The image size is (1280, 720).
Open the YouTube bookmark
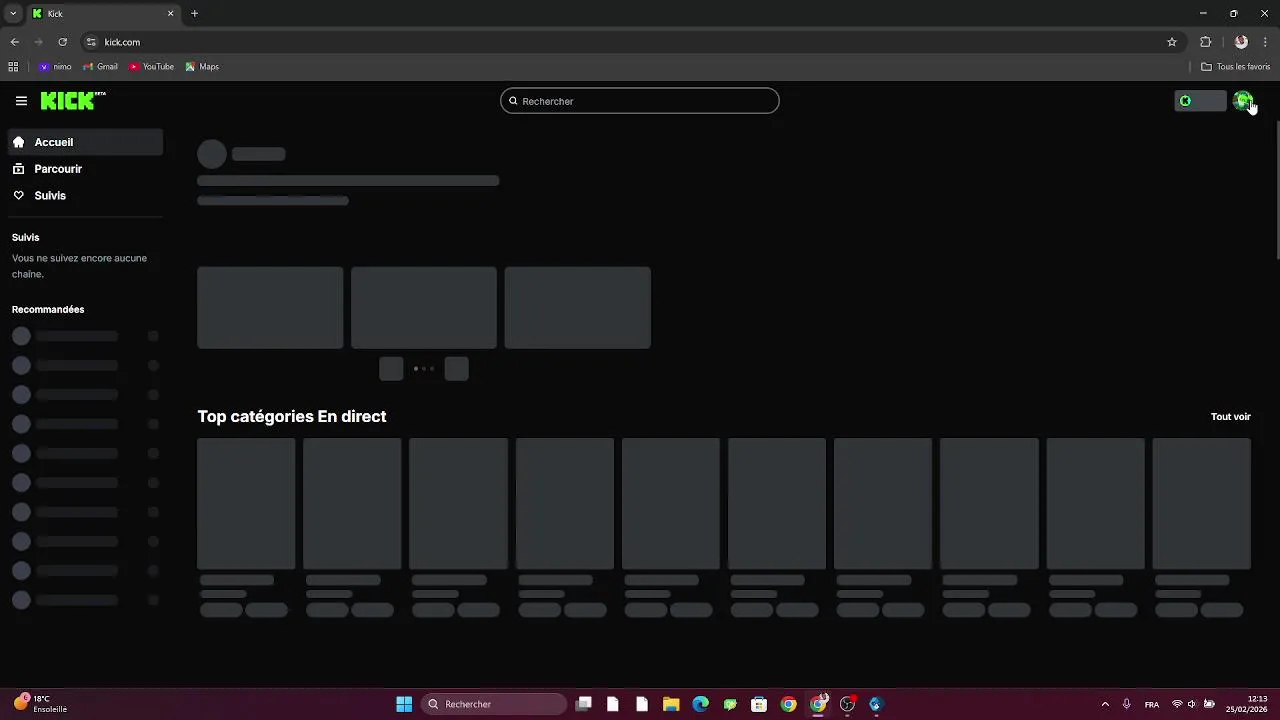151,67
